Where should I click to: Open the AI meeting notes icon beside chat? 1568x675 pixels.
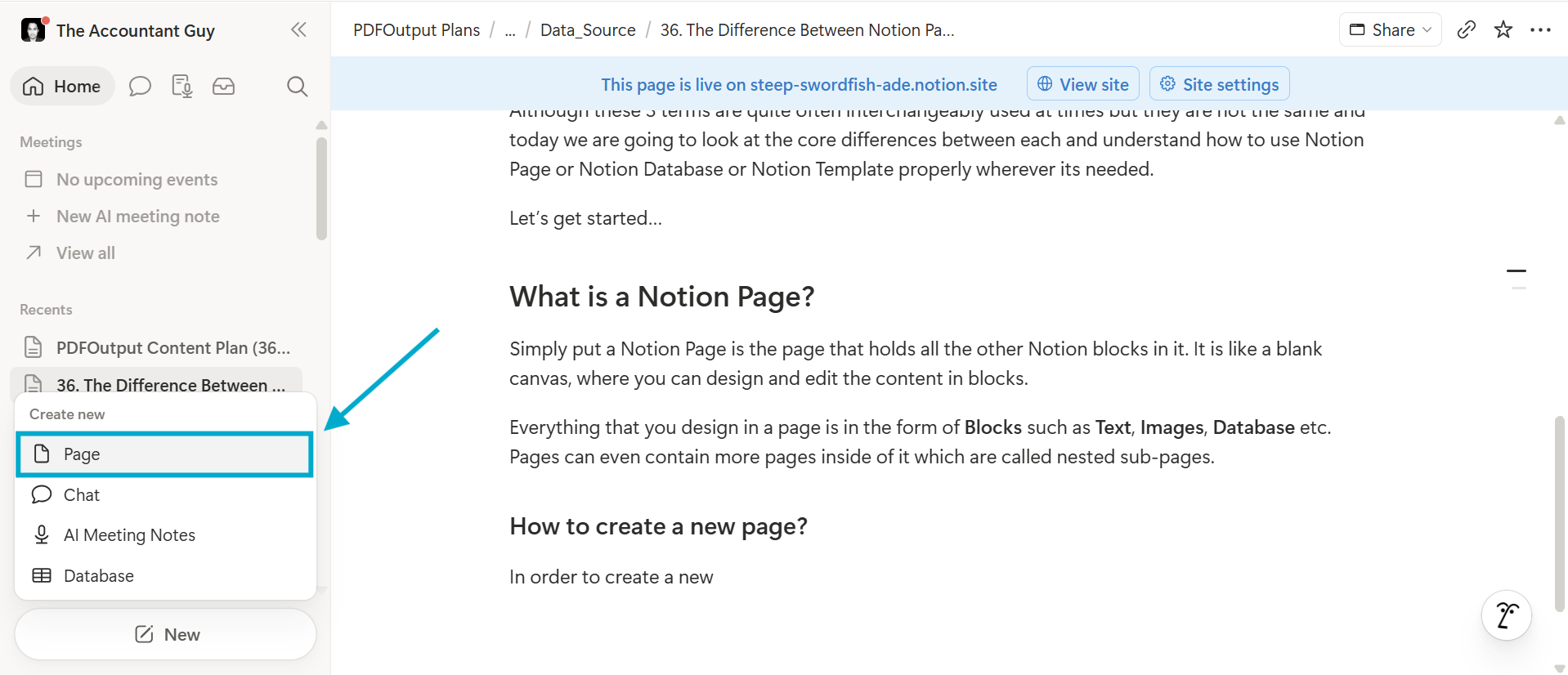click(181, 87)
